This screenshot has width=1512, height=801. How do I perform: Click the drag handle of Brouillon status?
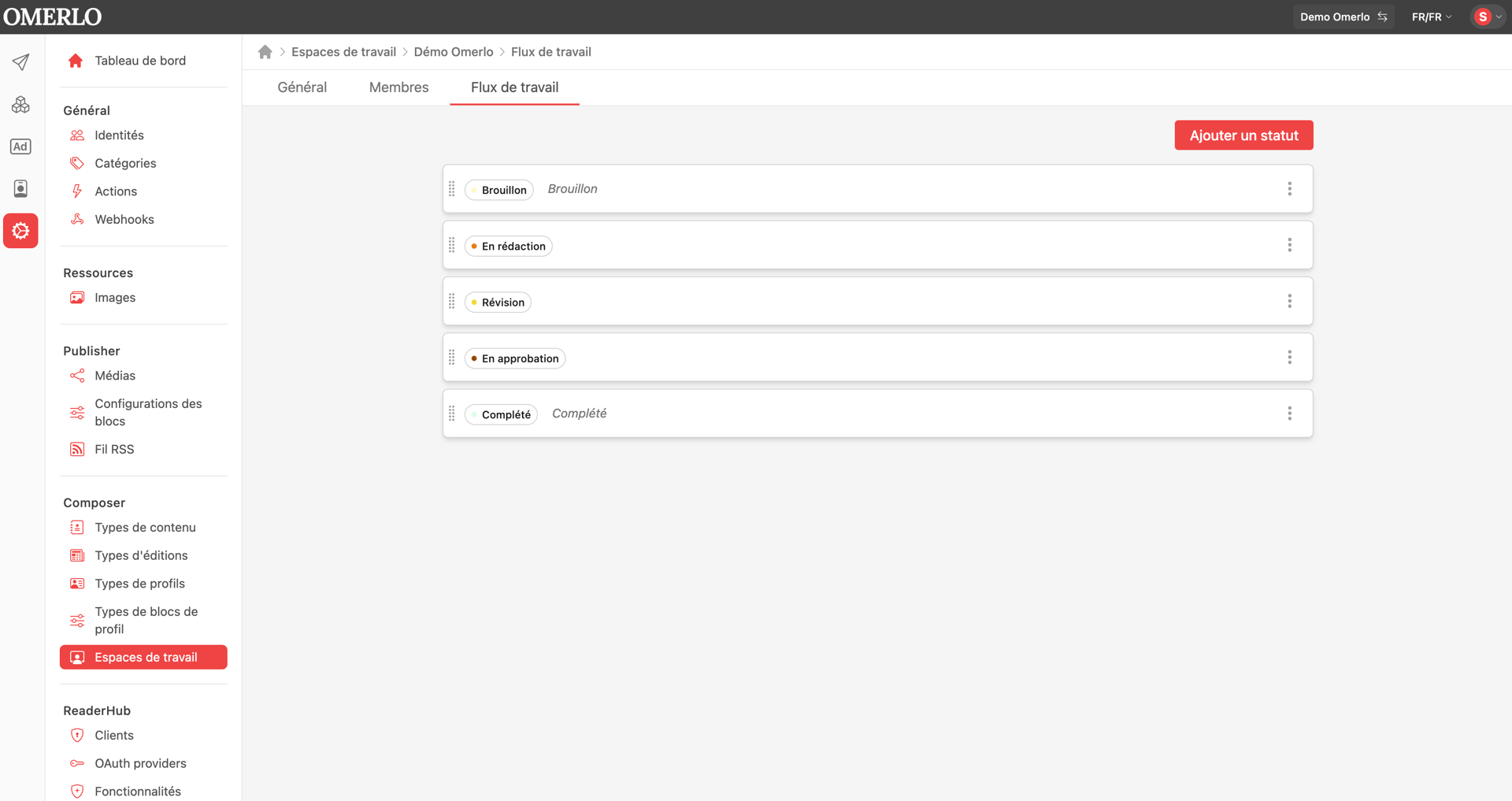point(452,189)
